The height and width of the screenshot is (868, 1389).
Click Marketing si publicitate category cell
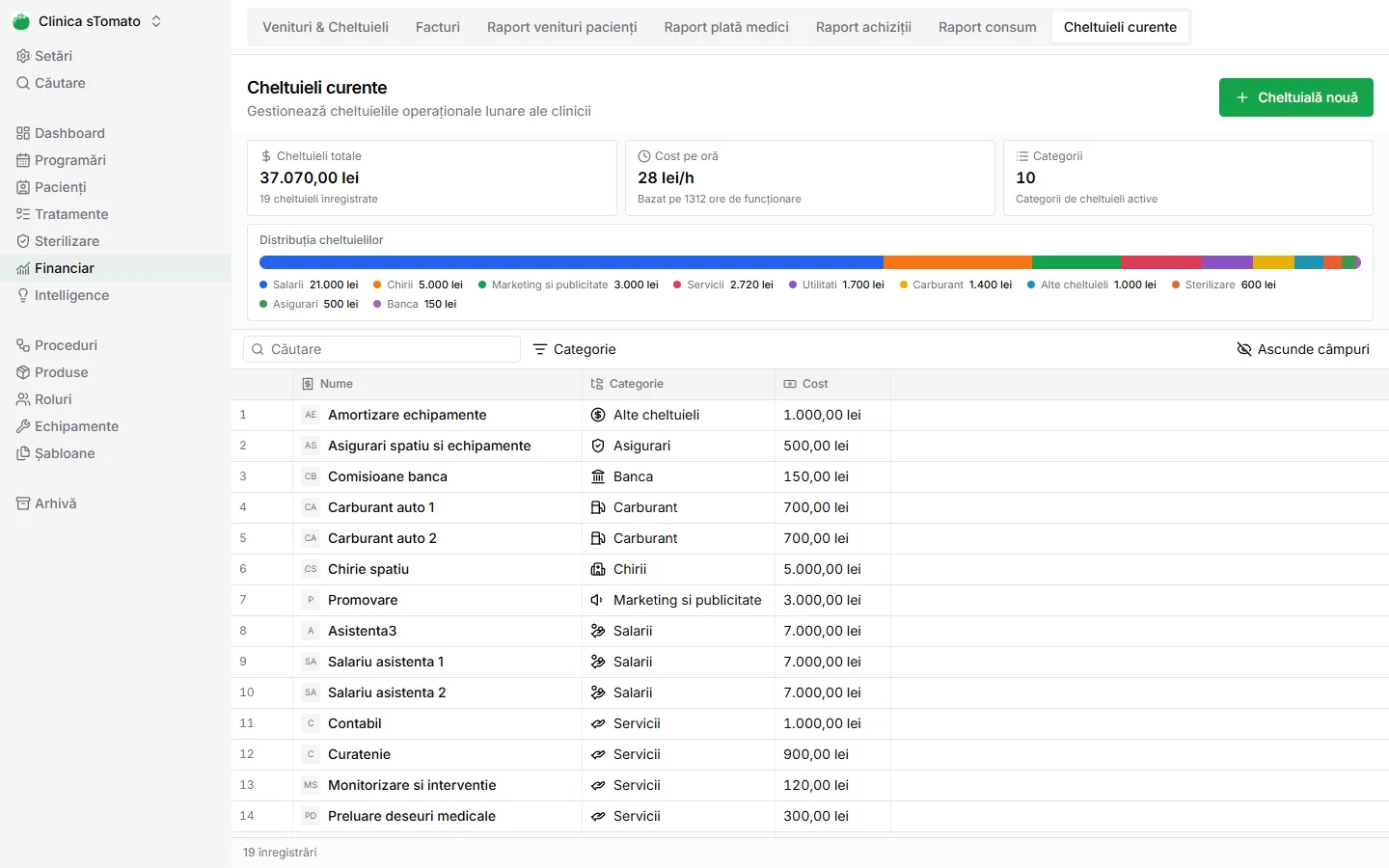(678, 600)
